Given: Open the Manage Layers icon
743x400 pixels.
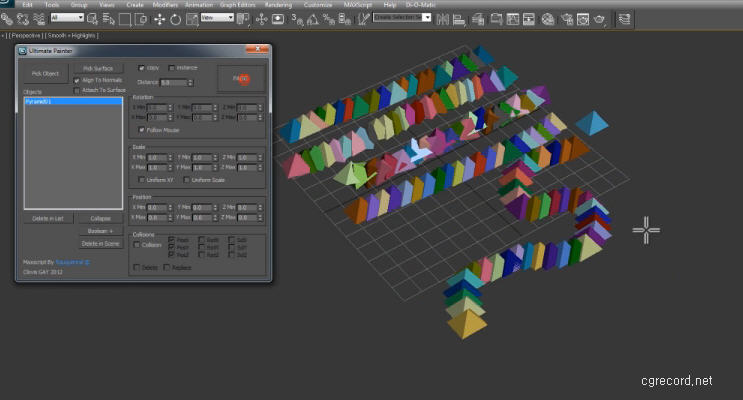Looking at the screenshot, I should [x=478, y=19].
